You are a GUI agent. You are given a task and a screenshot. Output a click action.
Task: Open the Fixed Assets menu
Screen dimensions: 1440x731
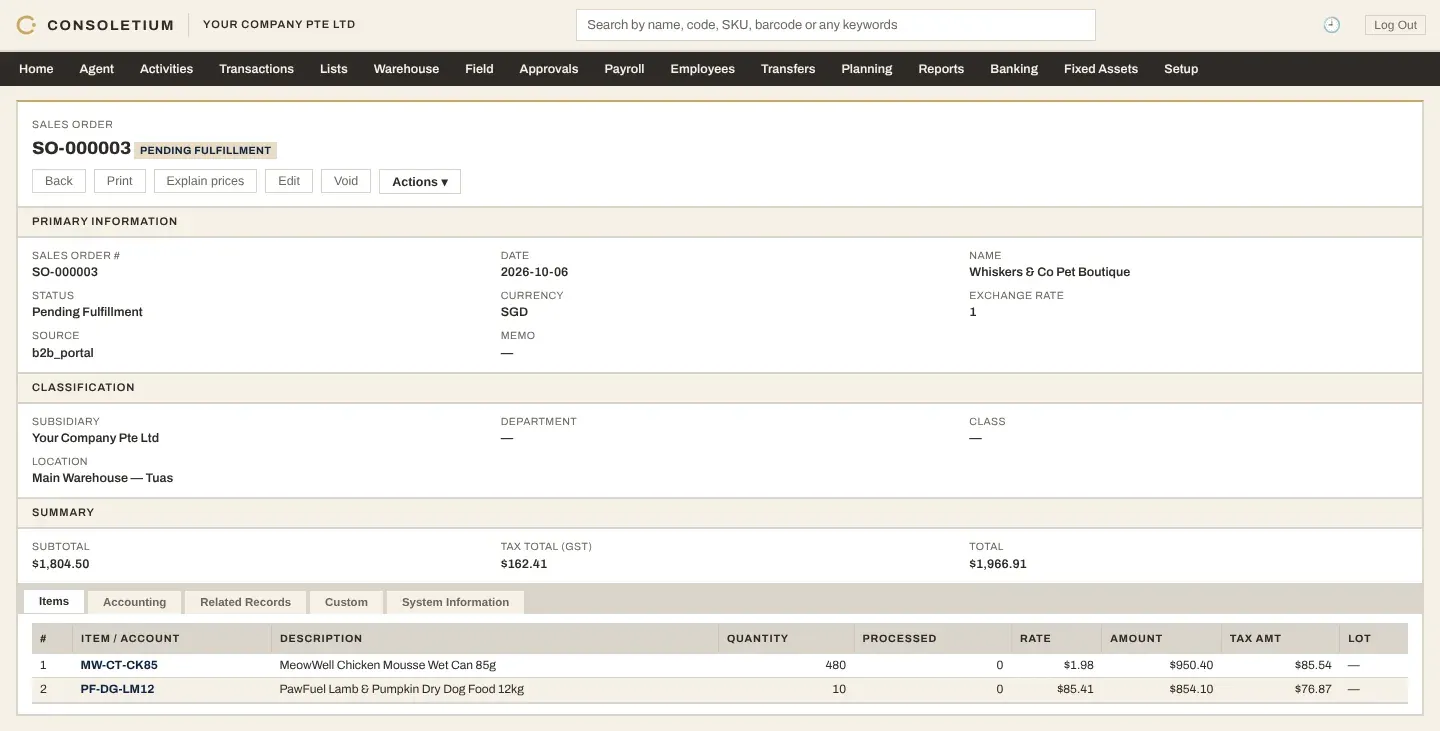(1101, 69)
